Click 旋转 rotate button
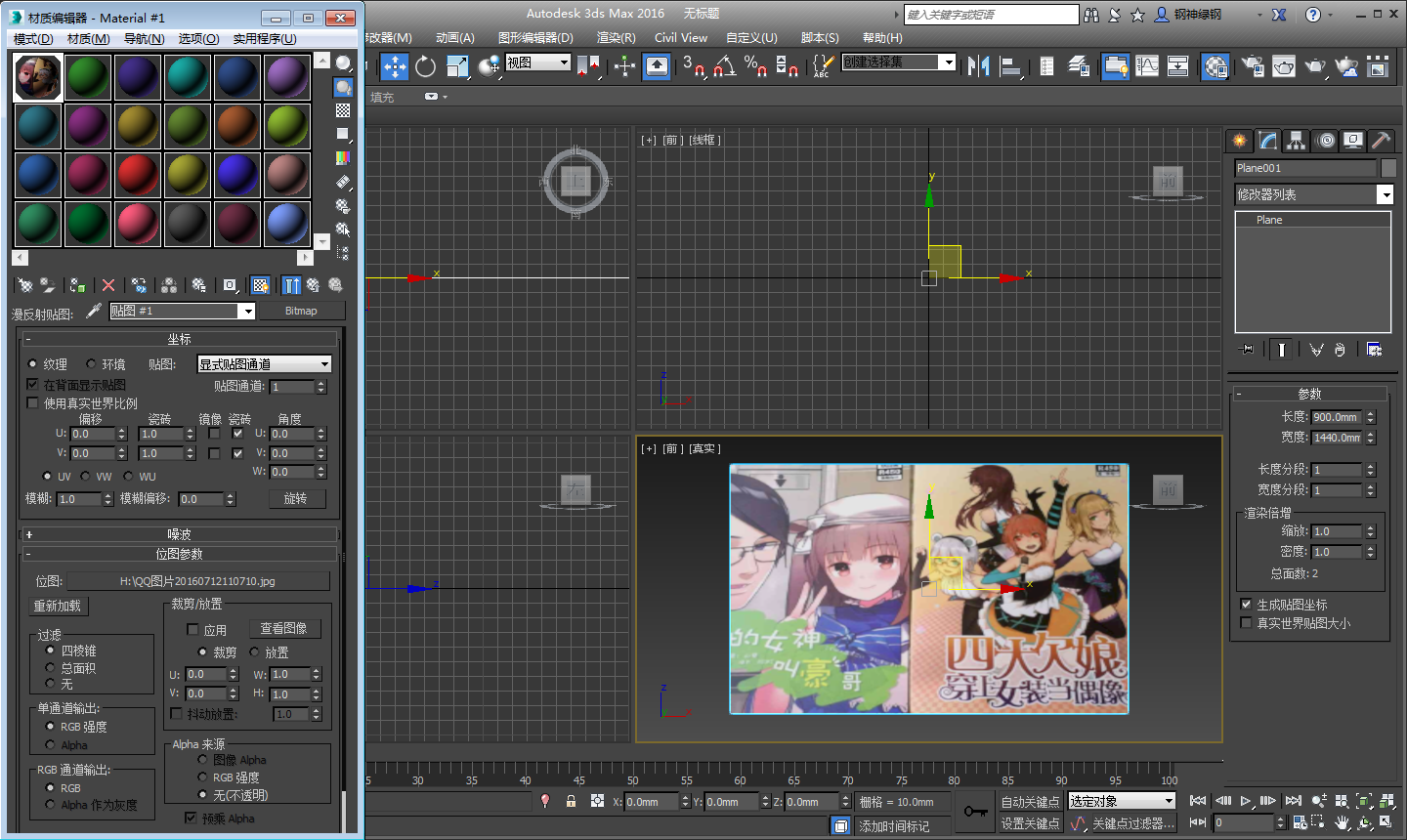The width and height of the screenshot is (1407, 840). pyautogui.click(x=295, y=498)
